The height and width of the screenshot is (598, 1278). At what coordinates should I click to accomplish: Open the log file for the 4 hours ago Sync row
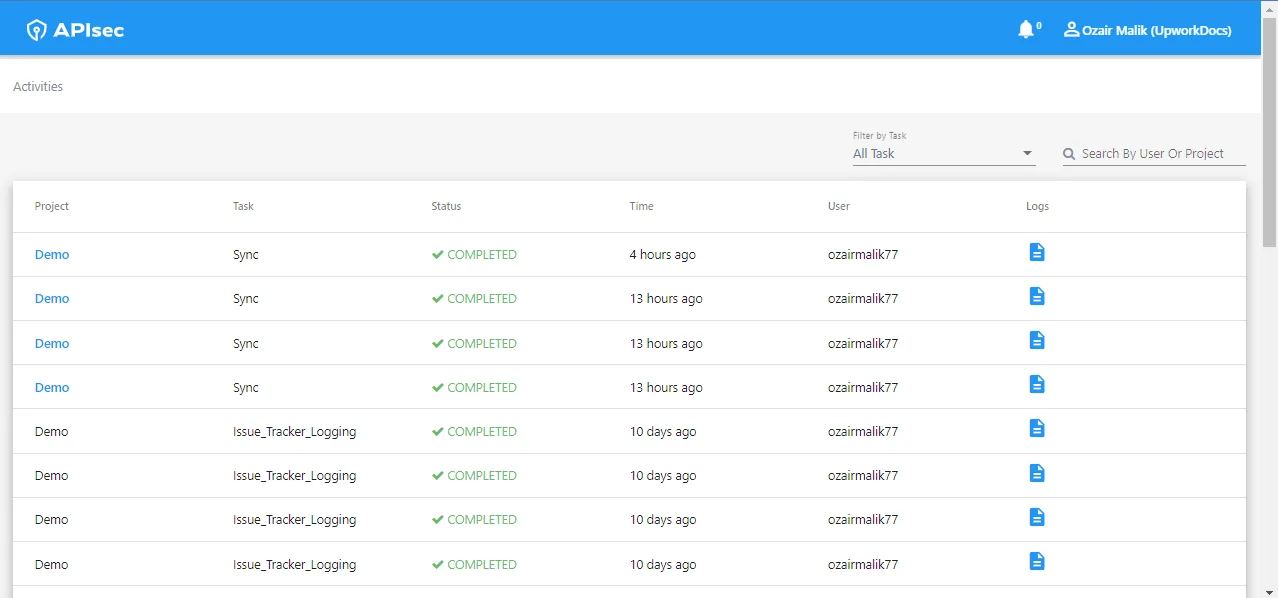(x=1037, y=252)
